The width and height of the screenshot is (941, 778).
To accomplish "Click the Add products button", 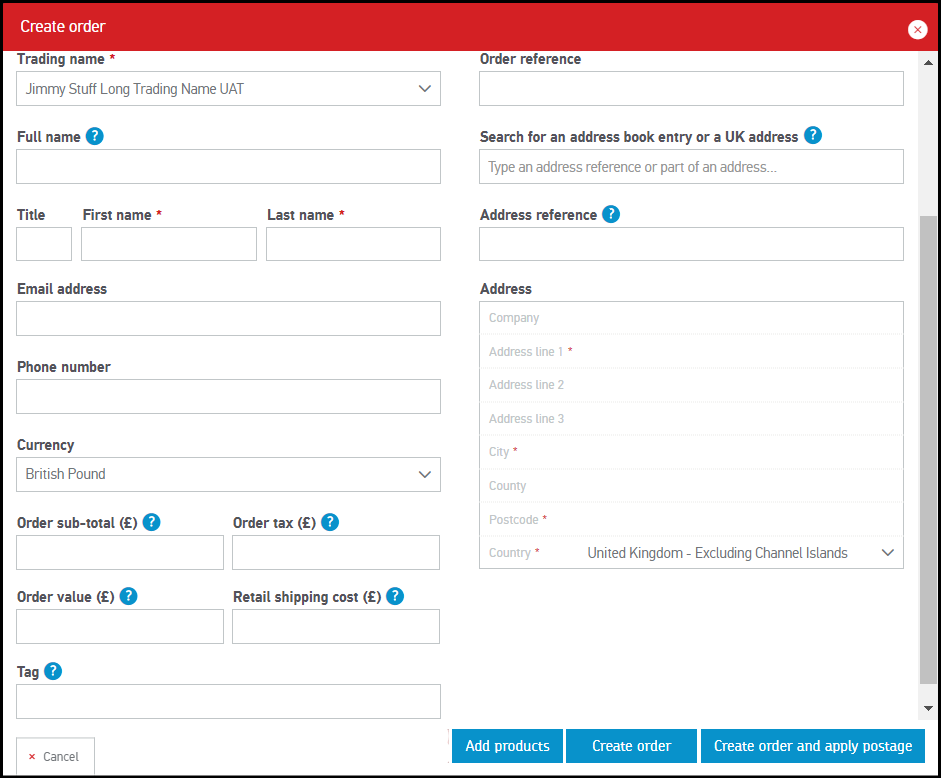I will point(507,746).
